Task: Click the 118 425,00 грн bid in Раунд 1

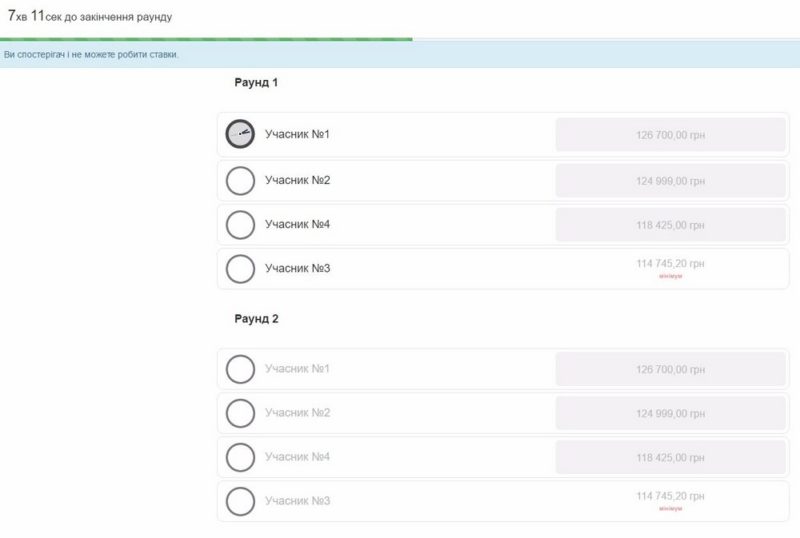Action: [670, 225]
